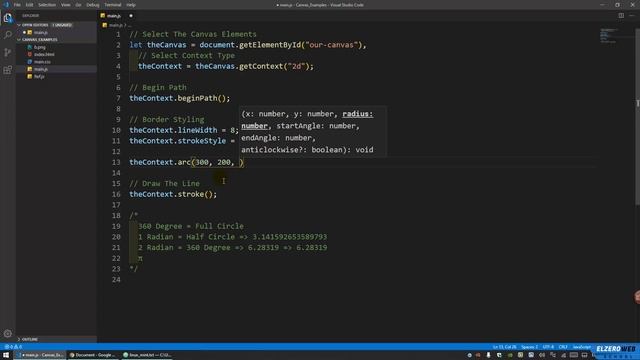Click '360 Degree = Full Circle' comment
Screen dimensions: 640x360
(191, 226)
